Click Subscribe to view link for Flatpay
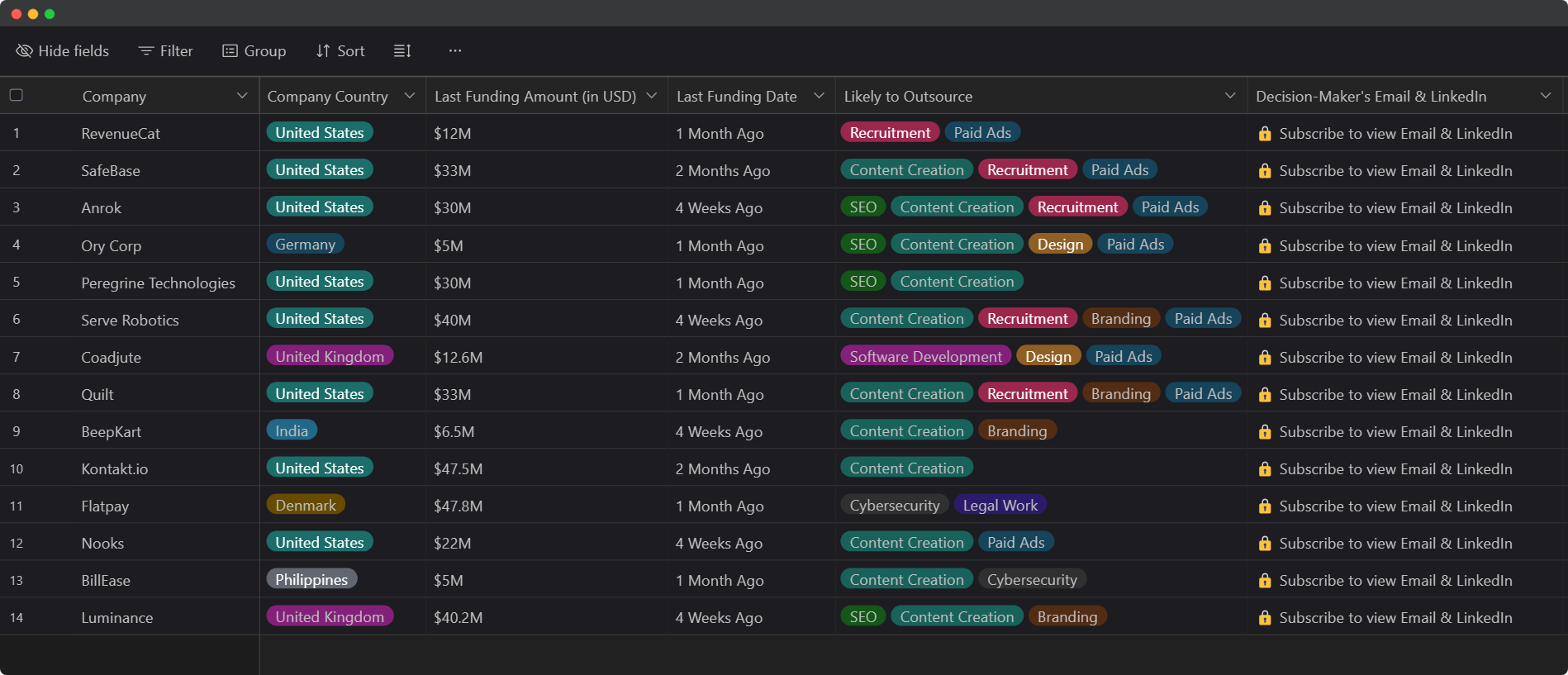1568x675 pixels. coord(1395,506)
